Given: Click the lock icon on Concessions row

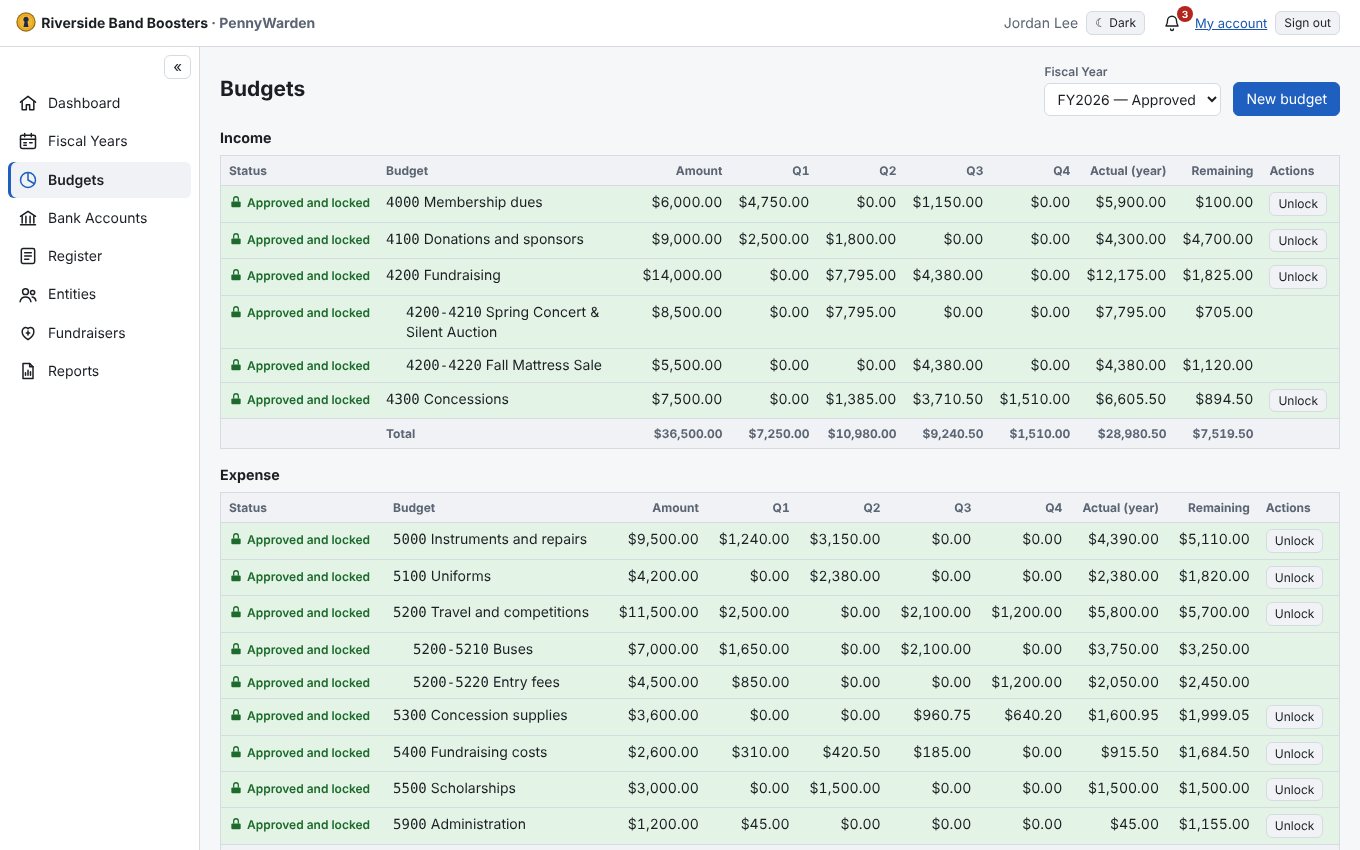Looking at the screenshot, I should pyautogui.click(x=236, y=399).
